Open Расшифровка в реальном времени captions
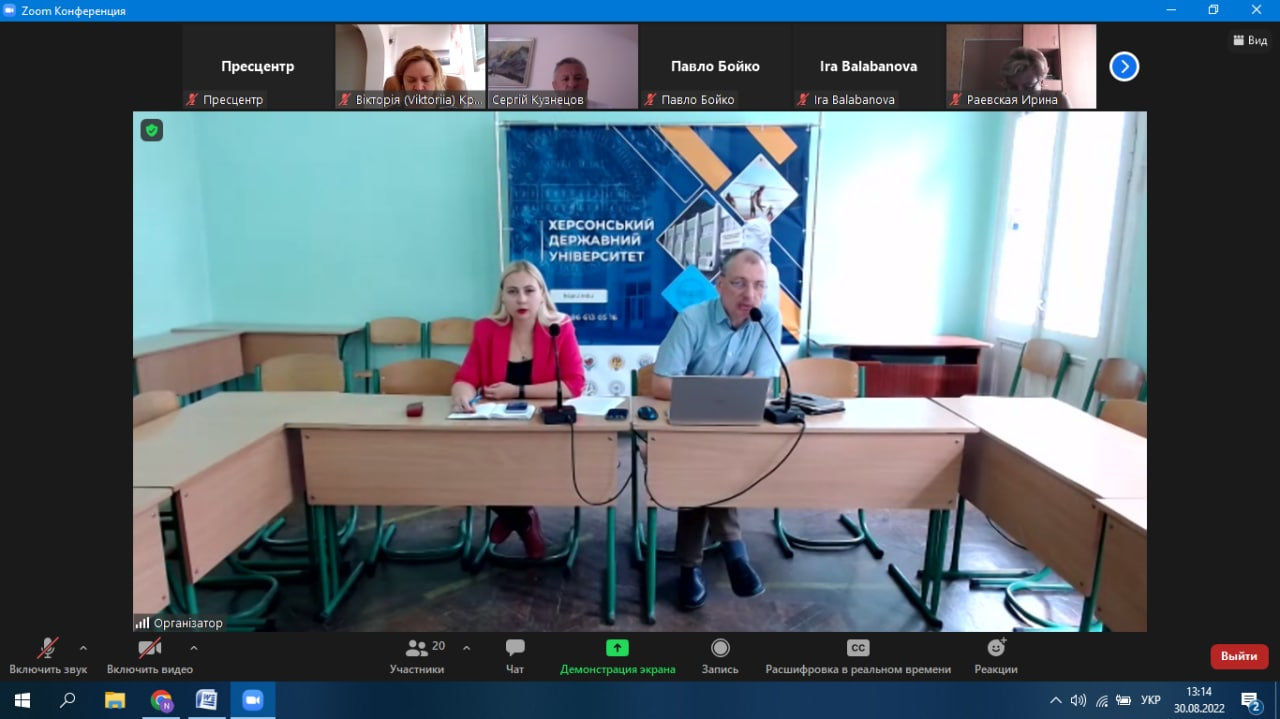The image size is (1280, 719). [x=858, y=655]
